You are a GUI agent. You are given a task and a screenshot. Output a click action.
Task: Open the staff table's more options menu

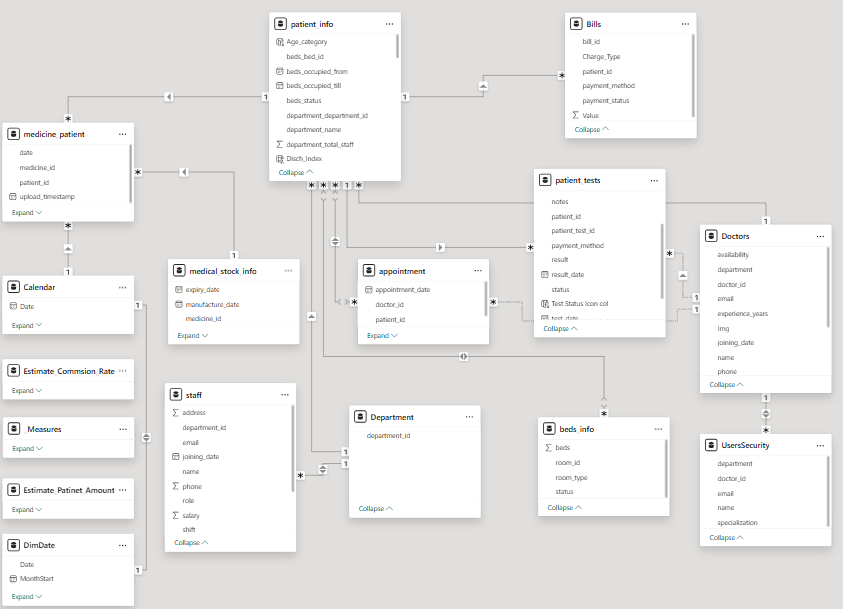coord(285,395)
